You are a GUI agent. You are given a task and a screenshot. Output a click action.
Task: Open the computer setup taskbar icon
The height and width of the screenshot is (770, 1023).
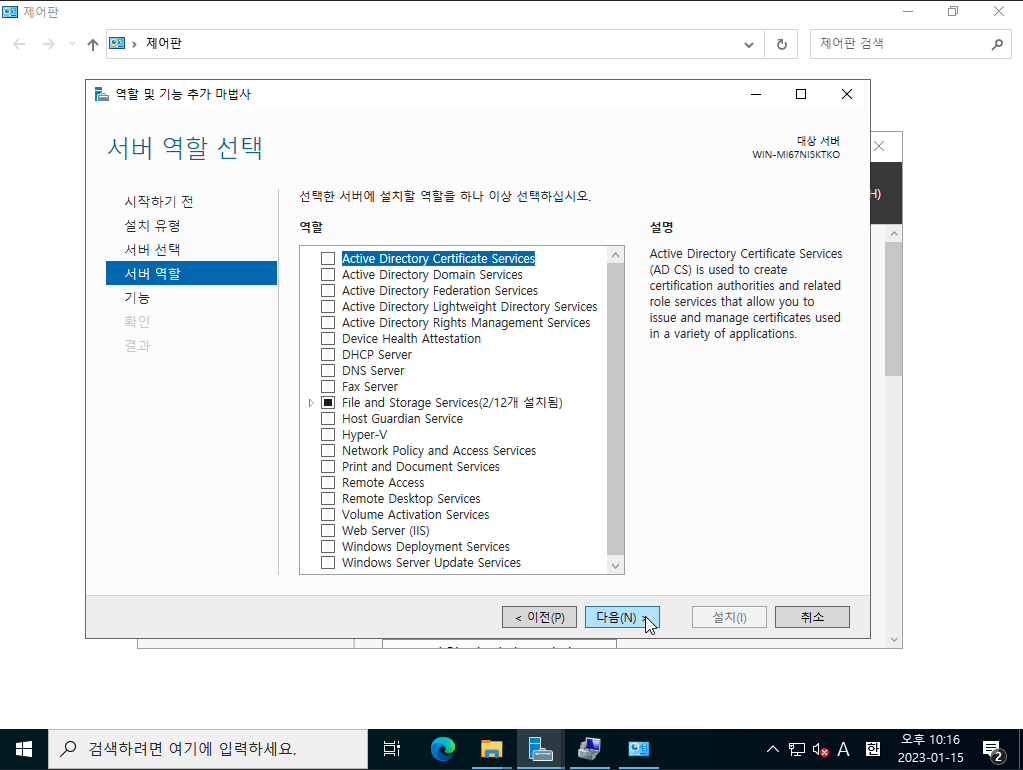pos(589,749)
